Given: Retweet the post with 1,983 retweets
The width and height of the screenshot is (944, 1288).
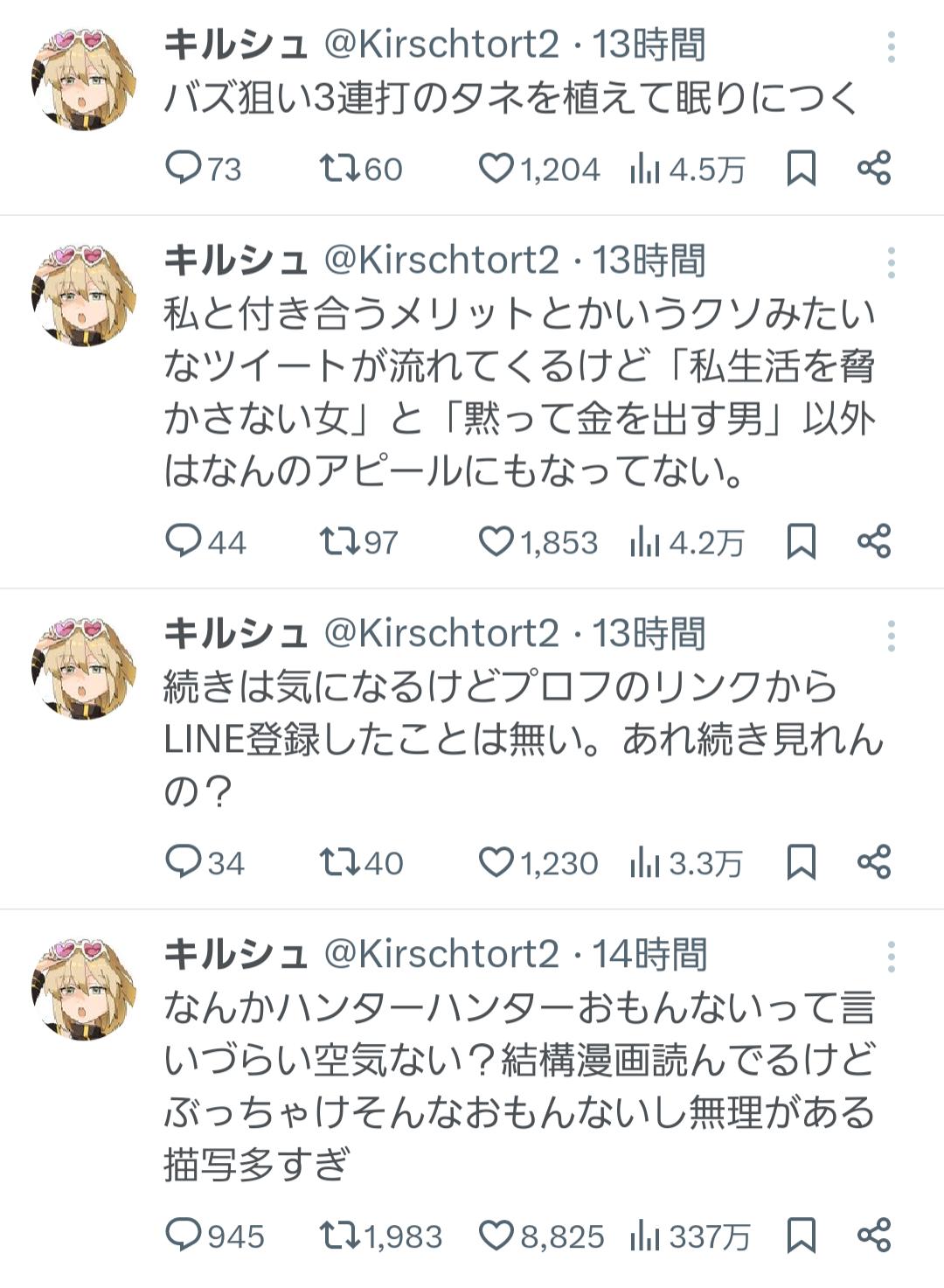Looking at the screenshot, I should pos(380,1236).
